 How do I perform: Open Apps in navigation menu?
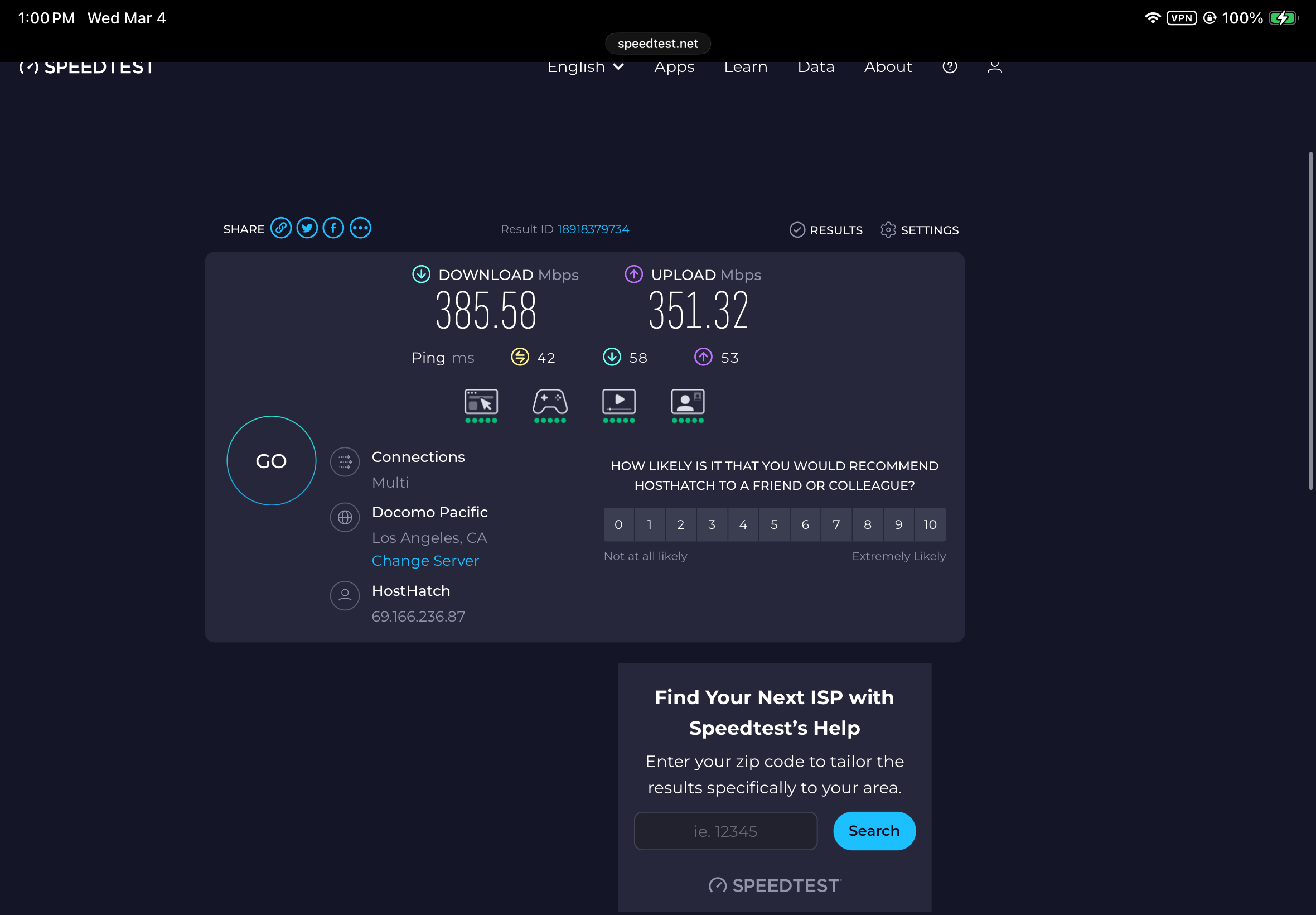pos(674,68)
